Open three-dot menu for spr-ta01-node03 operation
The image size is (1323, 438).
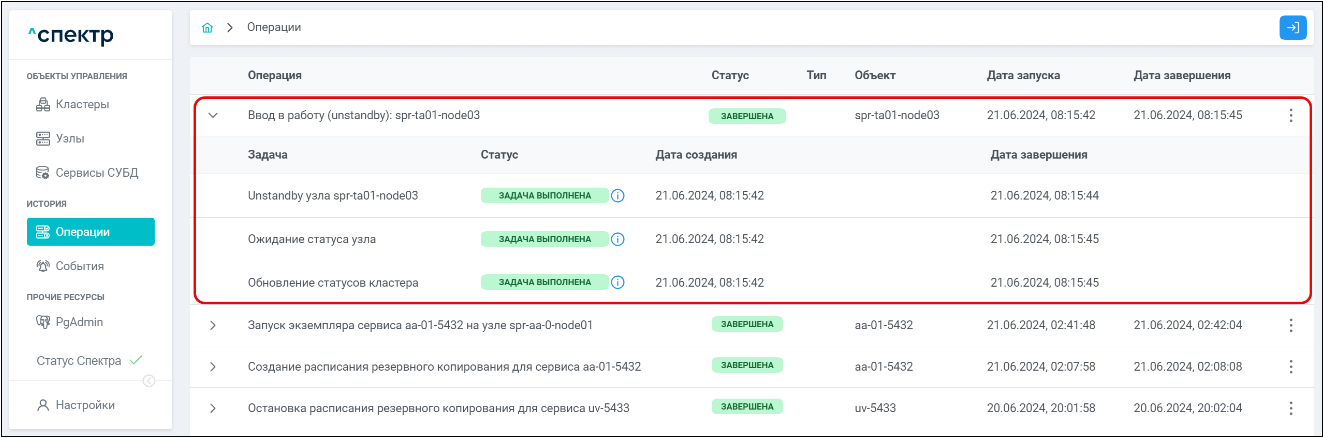pyautogui.click(x=1290, y=116)
